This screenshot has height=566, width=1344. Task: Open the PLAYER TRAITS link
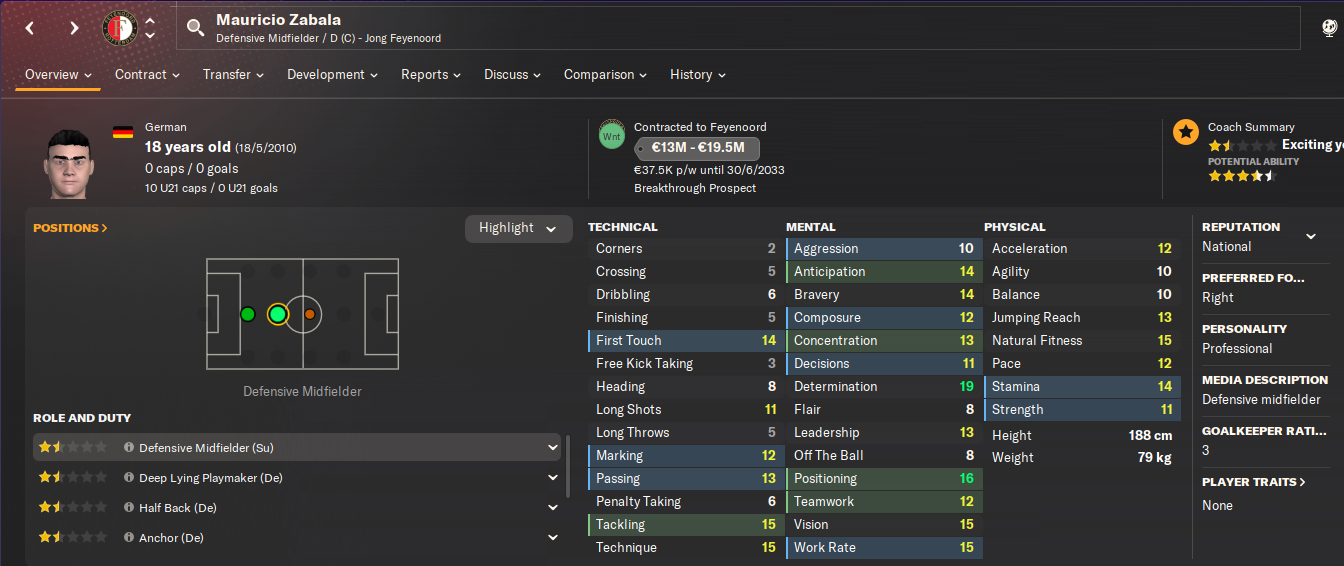pyautogui.click(x=1254, y=482)
